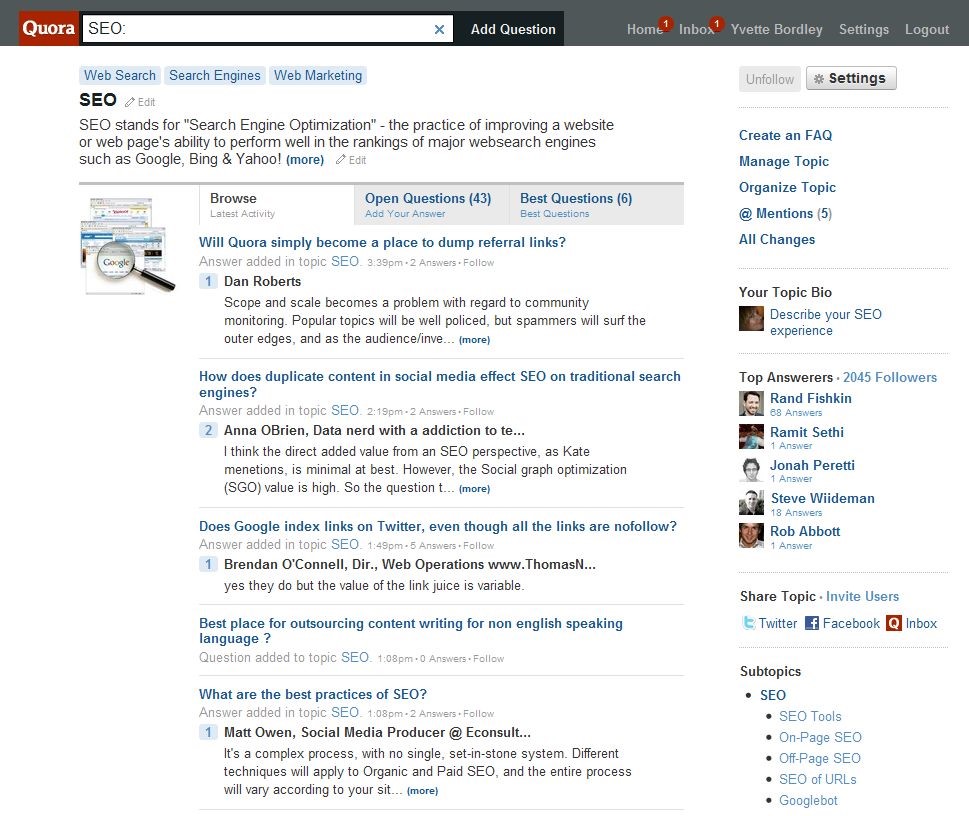Clear the search box with the X icon
The height and width of the screenshot is (816, 969).
click(439, 29)
